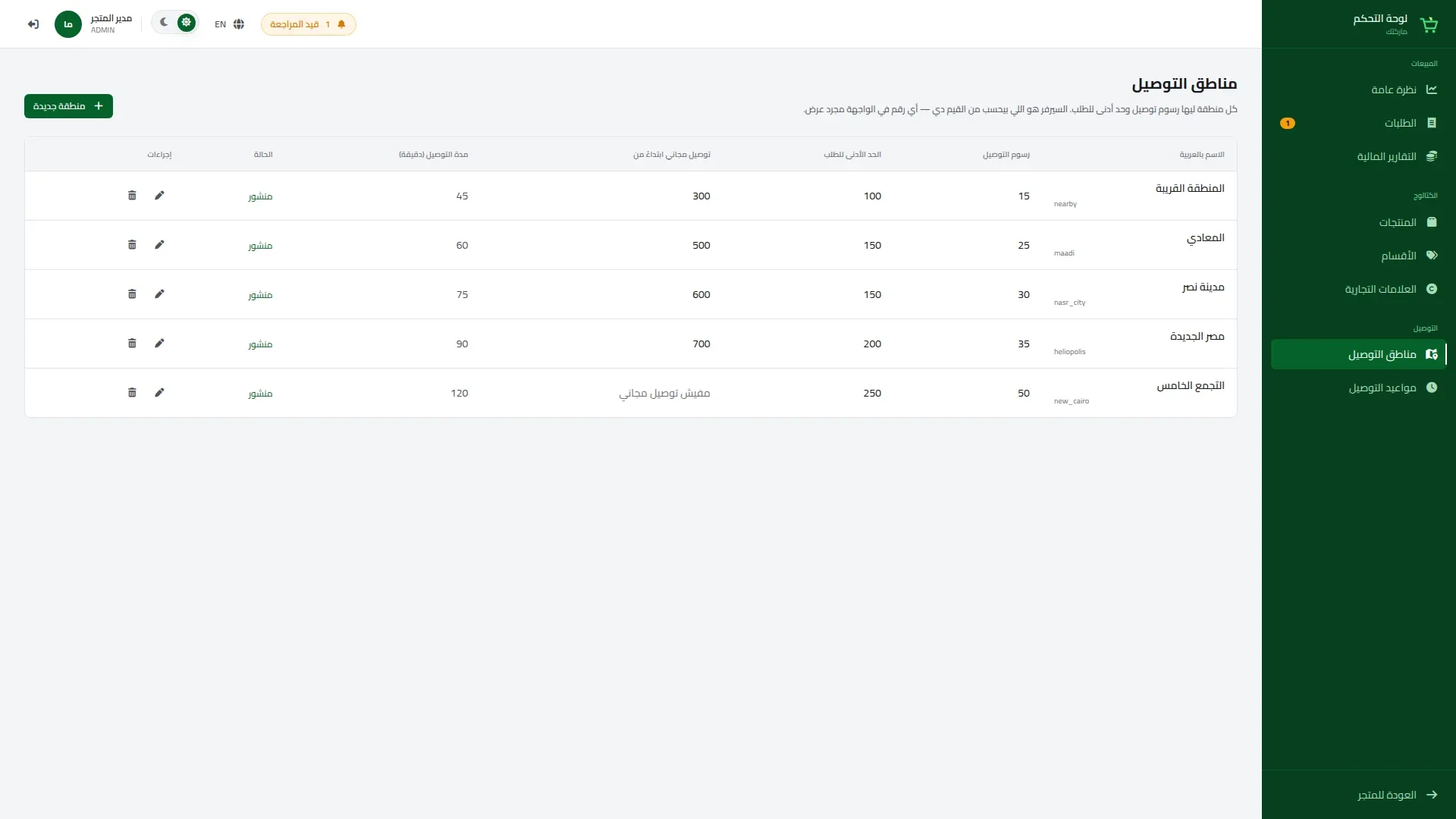Open الطلبات in the sidebar

[x=1359, y=123]
